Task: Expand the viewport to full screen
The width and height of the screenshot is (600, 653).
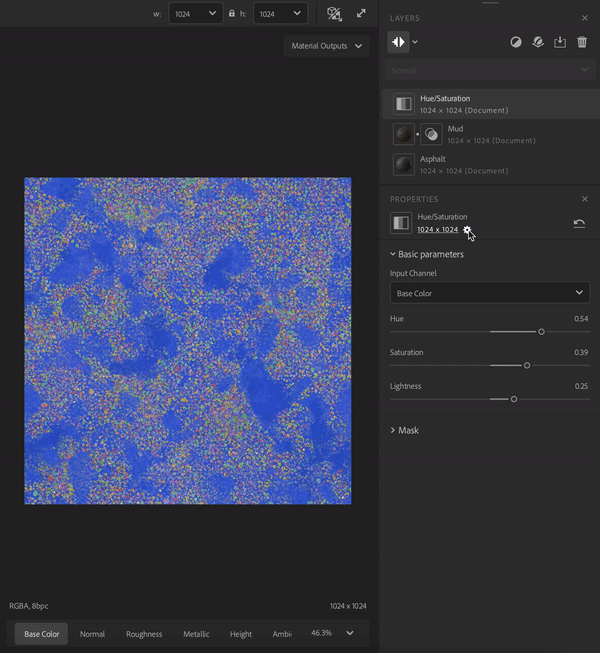Action: pos(361,14)
